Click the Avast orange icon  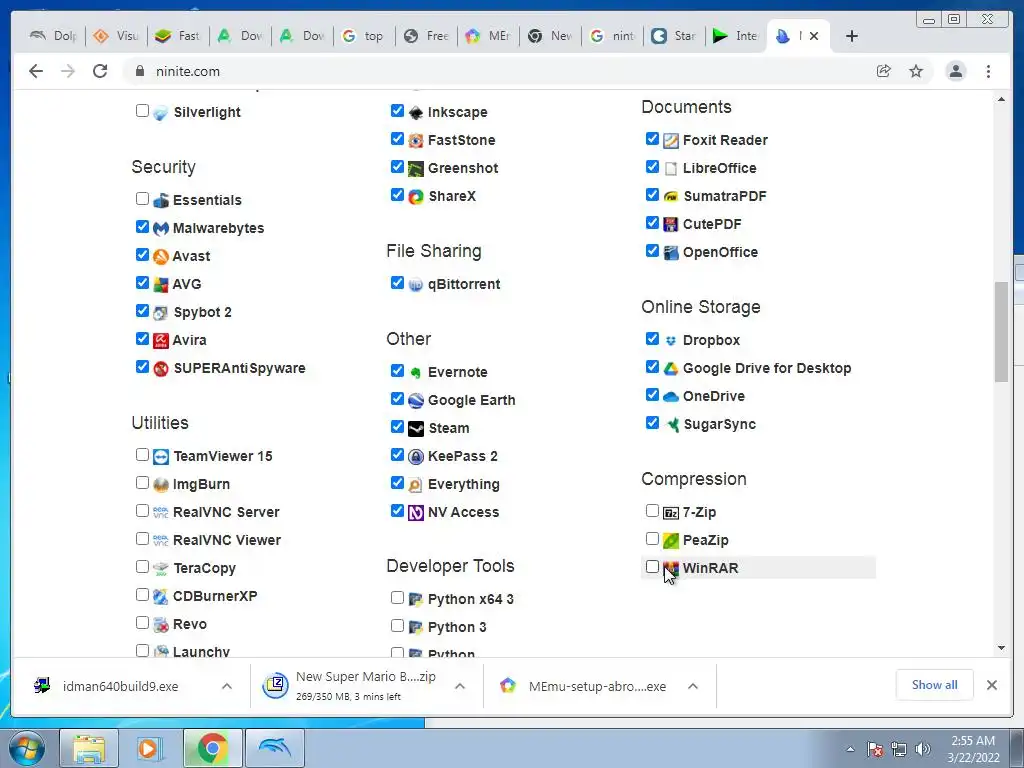[161, 257]
